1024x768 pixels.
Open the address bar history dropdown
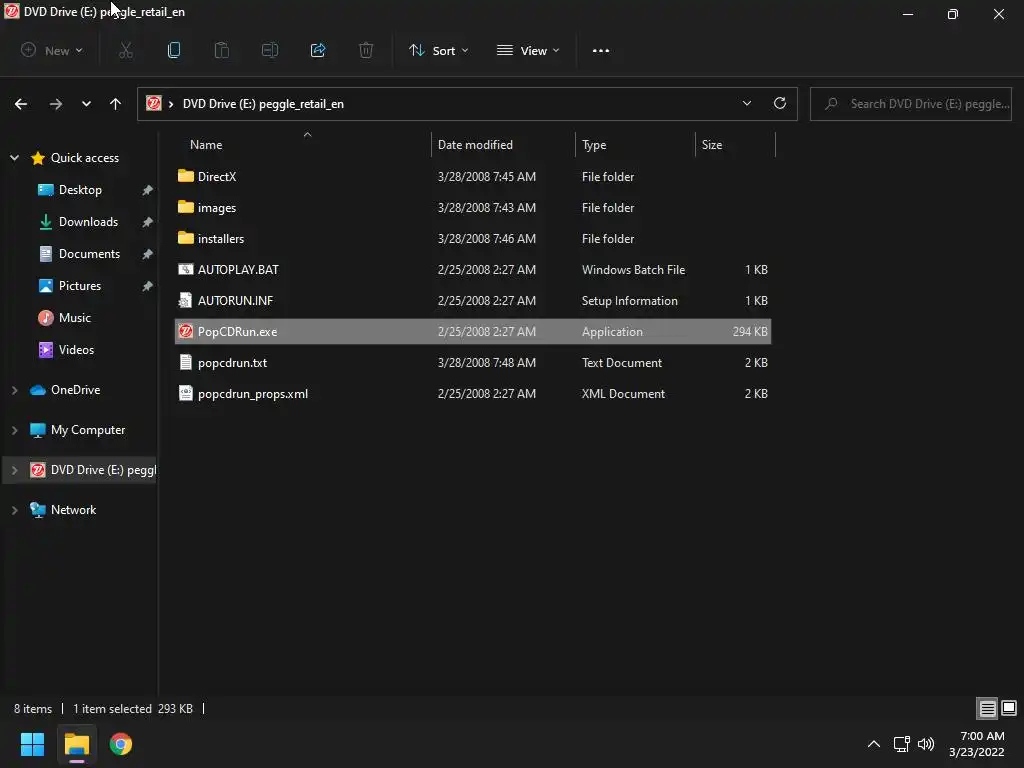pos(746,103)
